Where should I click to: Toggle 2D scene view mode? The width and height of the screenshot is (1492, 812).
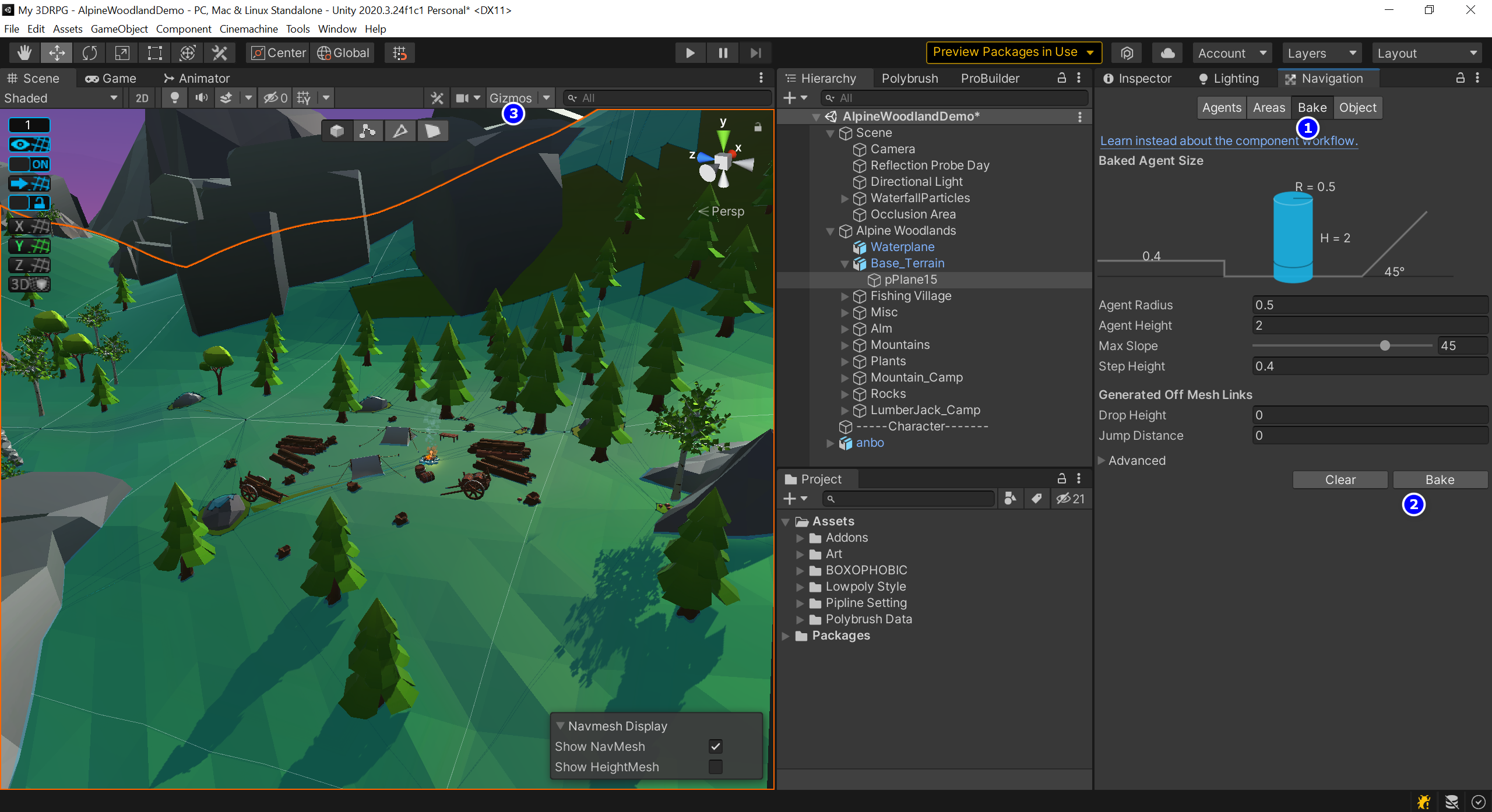[142, 98]
